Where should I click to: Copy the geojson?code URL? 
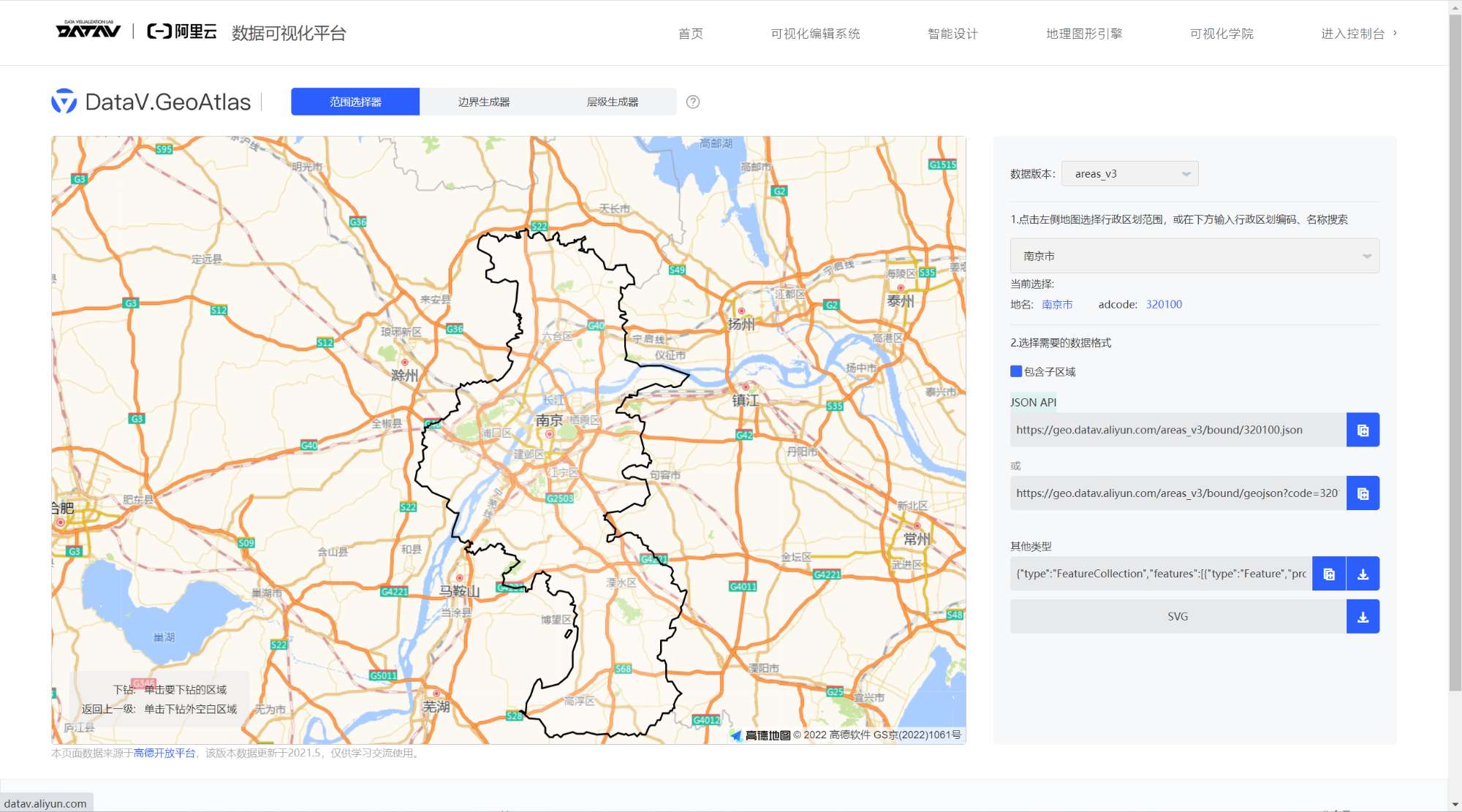1363,494
